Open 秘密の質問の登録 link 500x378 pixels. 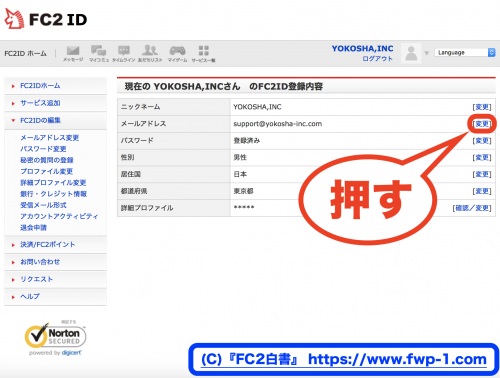click(x=47, y=160)
